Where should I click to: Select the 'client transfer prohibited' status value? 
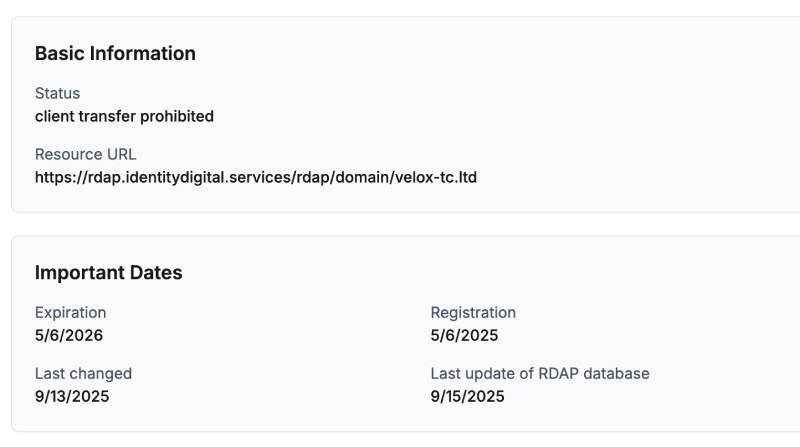124,116
